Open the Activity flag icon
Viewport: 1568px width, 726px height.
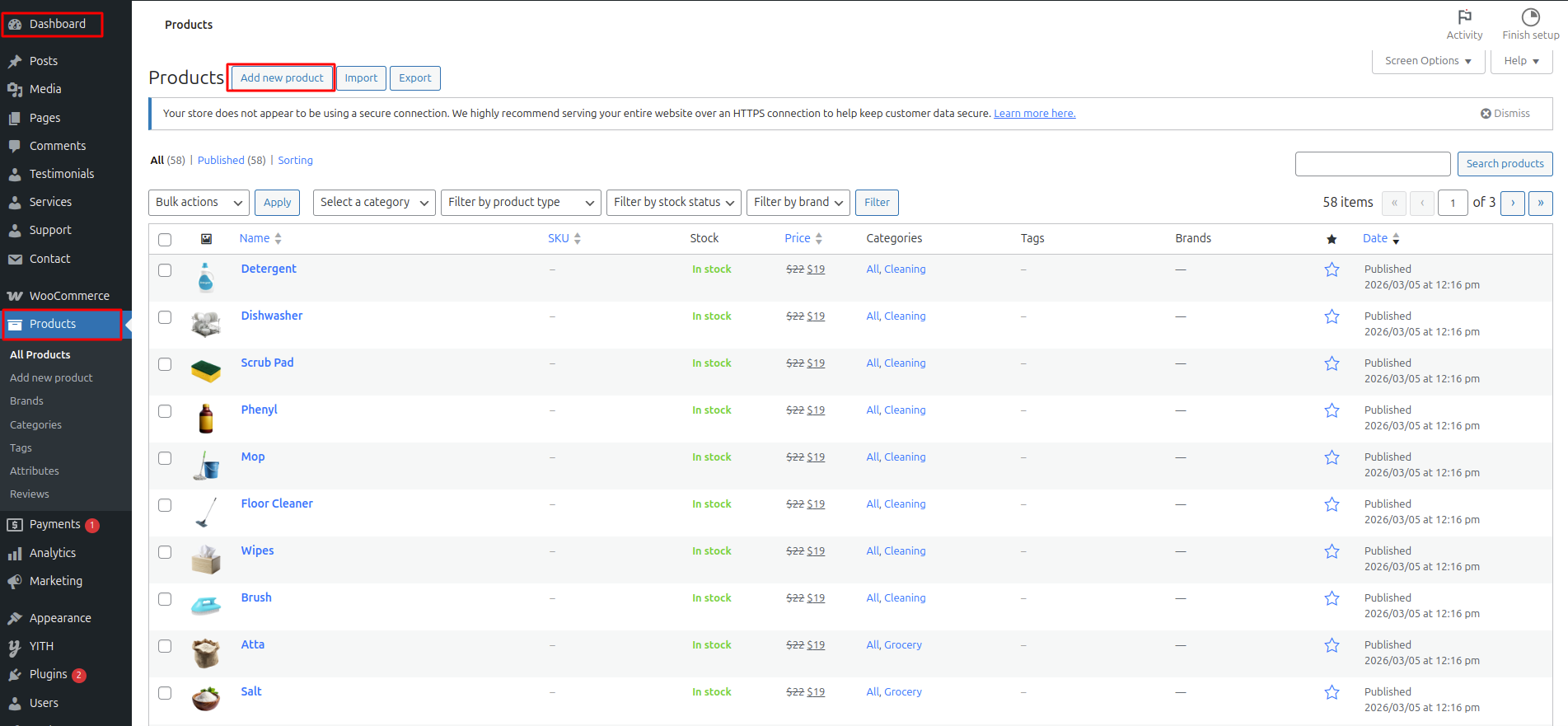[1464, 17]
